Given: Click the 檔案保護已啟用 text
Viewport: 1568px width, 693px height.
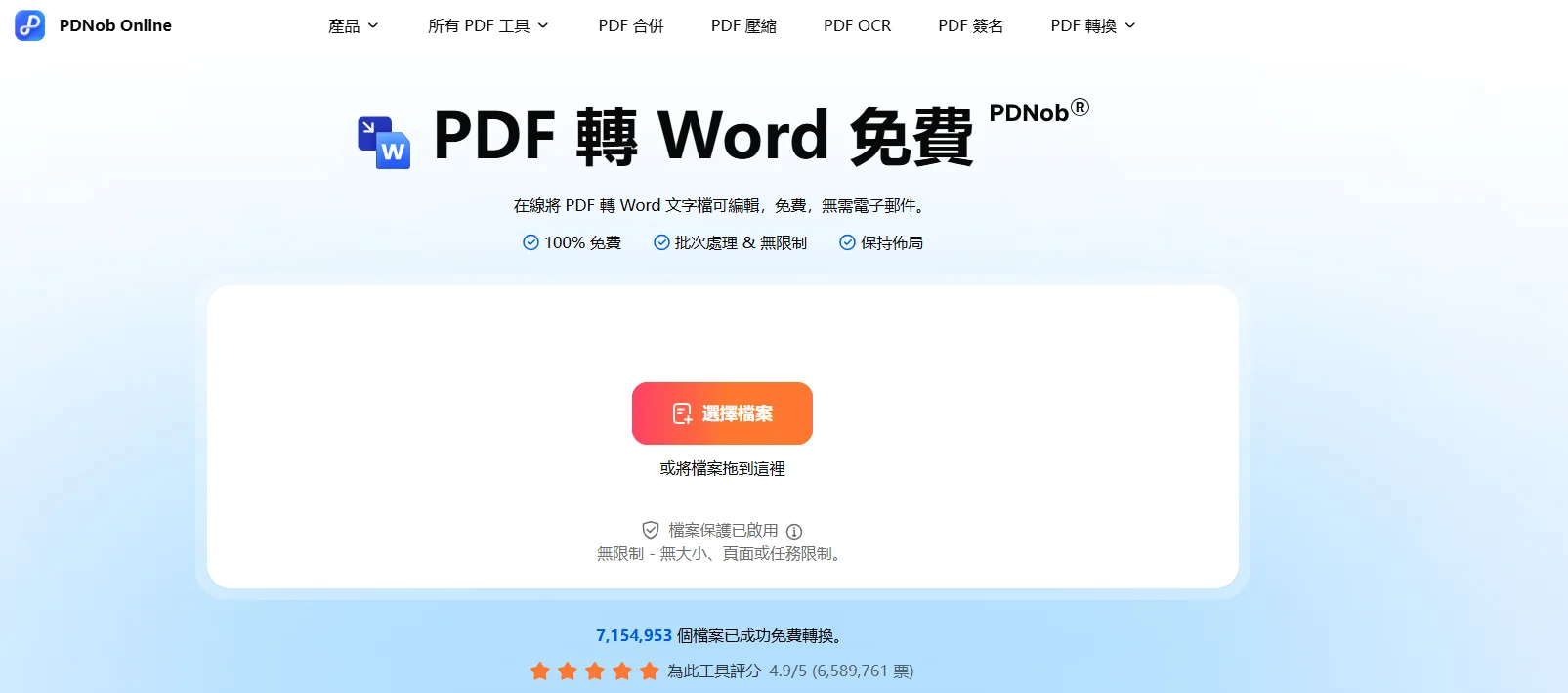Looking at the screenshot, I should coord(723,530).
